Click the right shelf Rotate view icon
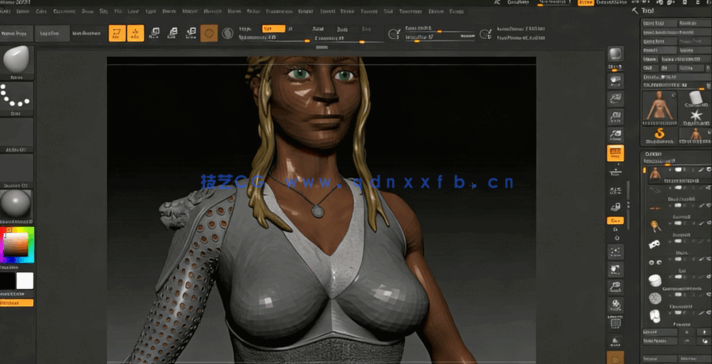Image resolution: width=712 pixels, height=364 pixels. pyautogui.click(x=615, y=305)
